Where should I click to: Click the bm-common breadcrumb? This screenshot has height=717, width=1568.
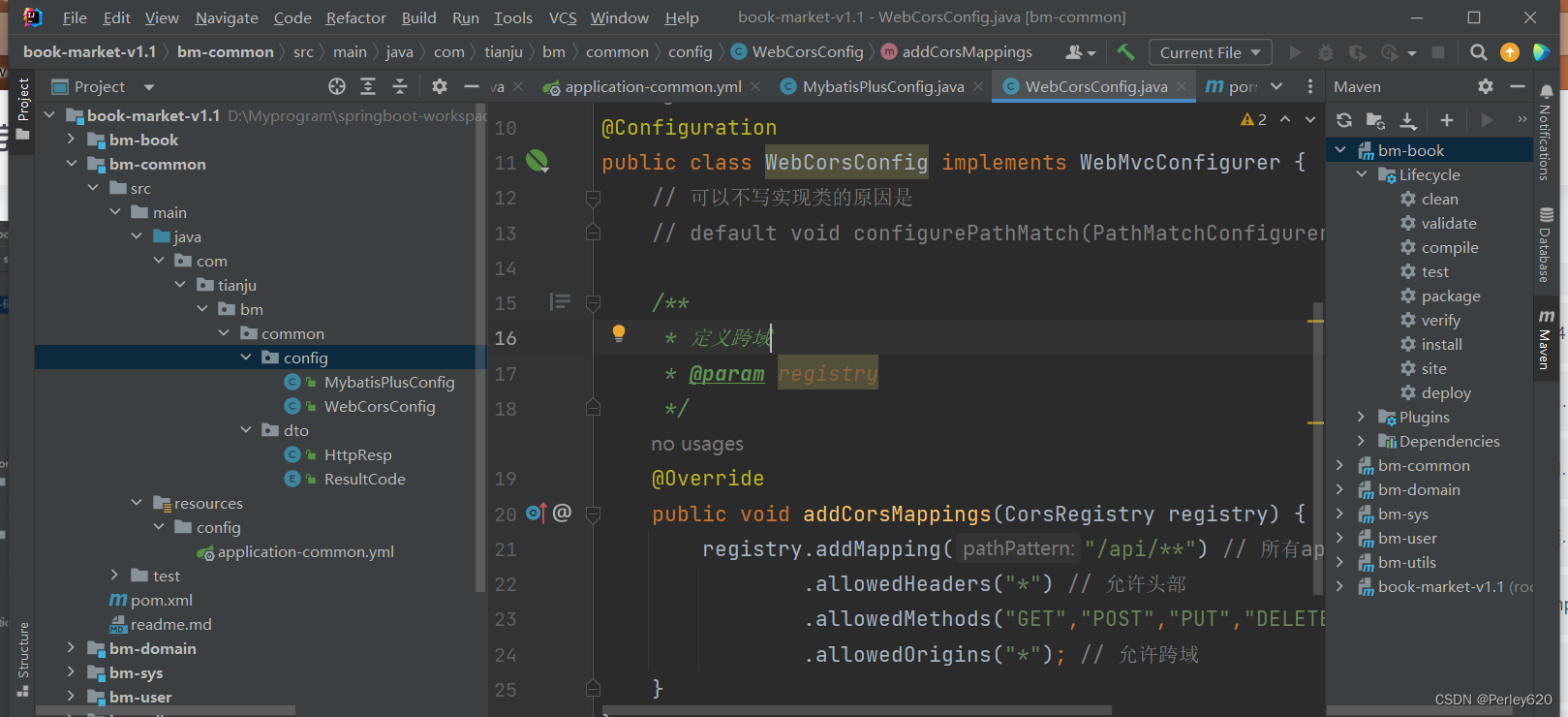(x=226, y=52)
